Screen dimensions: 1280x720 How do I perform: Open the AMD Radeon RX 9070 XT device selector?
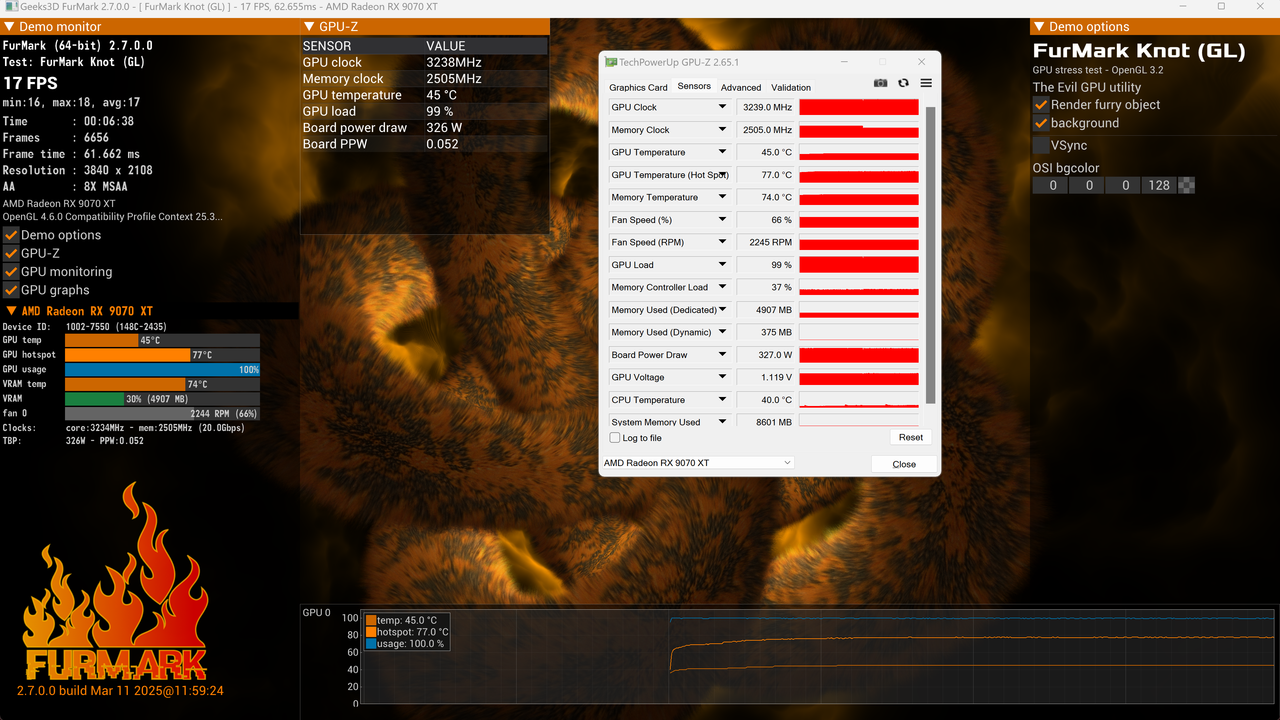pyautogui.click(x=698, y=463)
